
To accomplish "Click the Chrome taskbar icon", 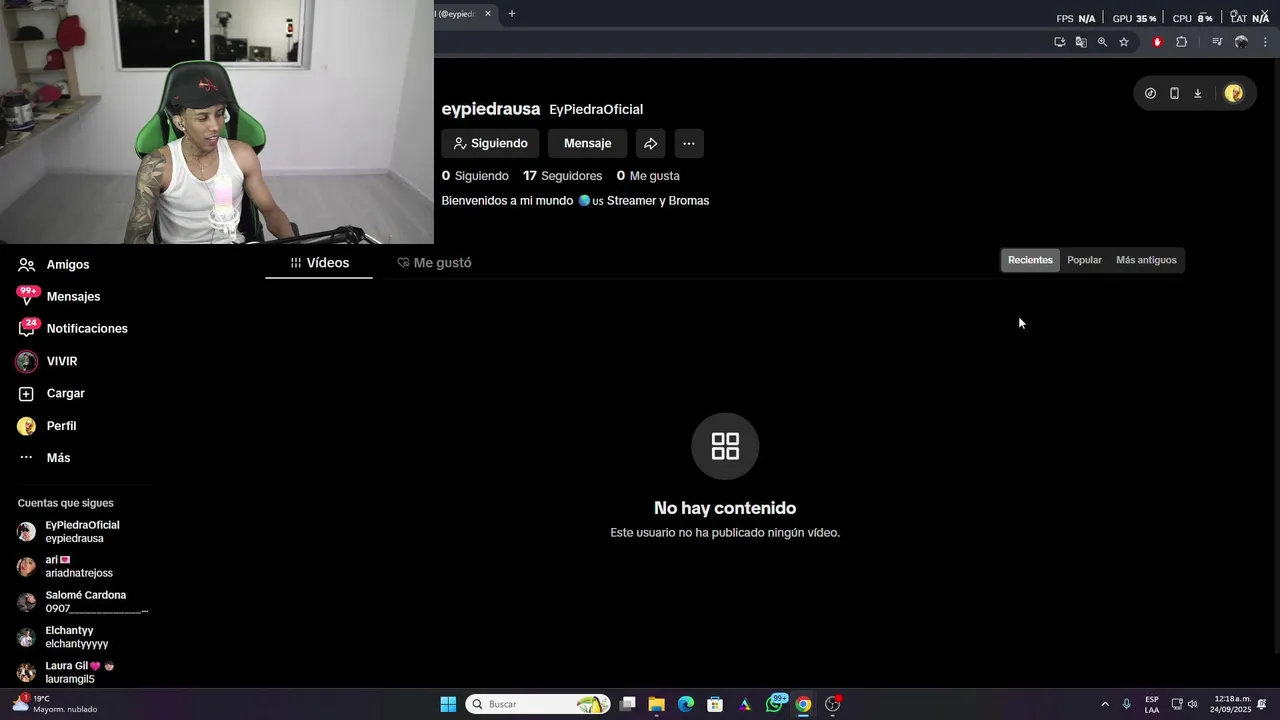I will (803, 704).
